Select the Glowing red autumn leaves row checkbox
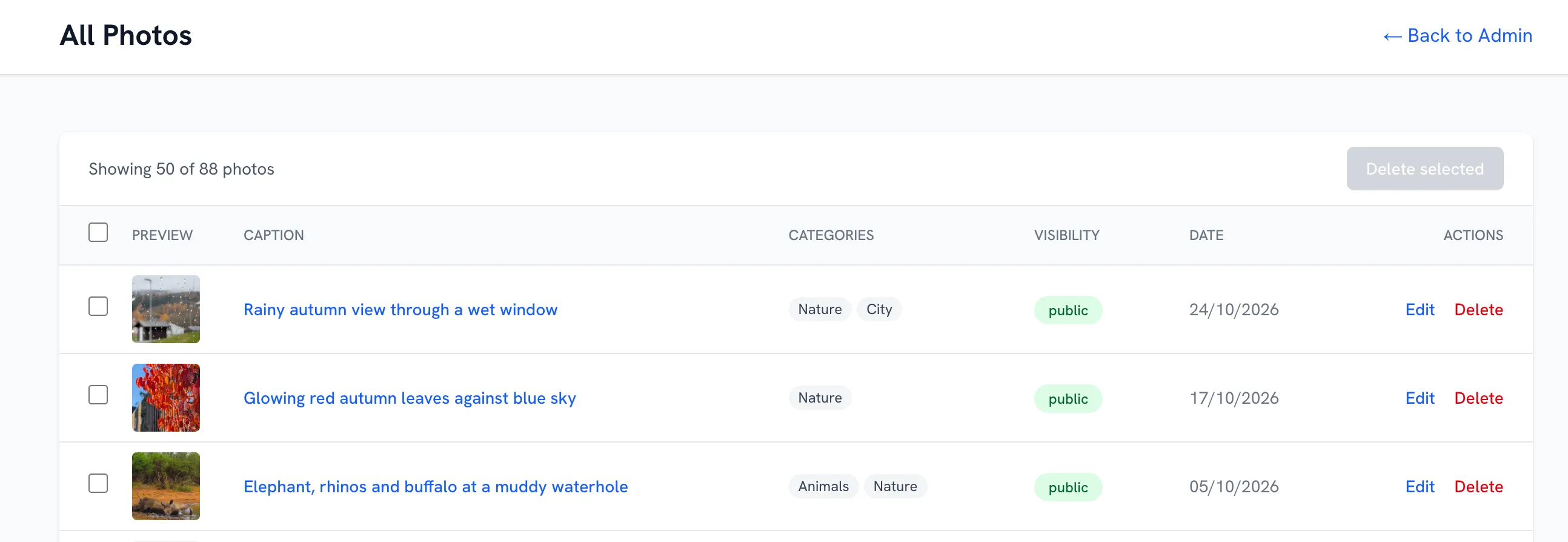 click(98, 395)
